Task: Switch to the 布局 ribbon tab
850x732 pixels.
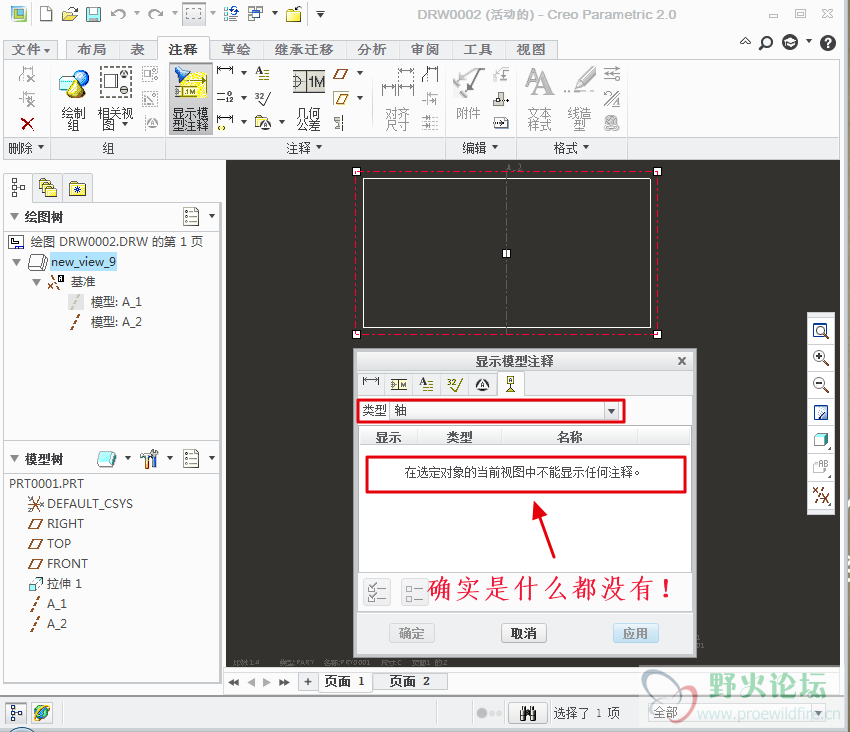Action: click(x=92, y=49)
